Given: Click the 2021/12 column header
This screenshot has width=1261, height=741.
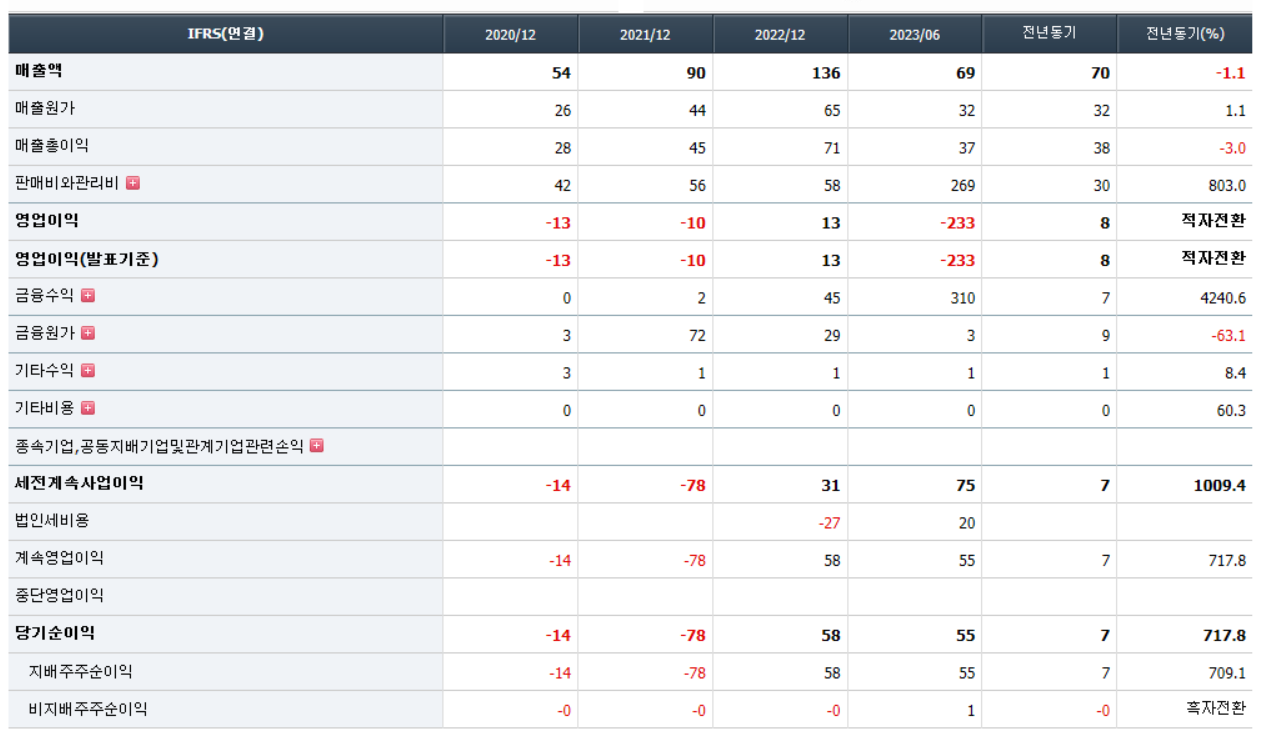Looking at the screenshot, I should pyautogui.click(x=646, y=34).
